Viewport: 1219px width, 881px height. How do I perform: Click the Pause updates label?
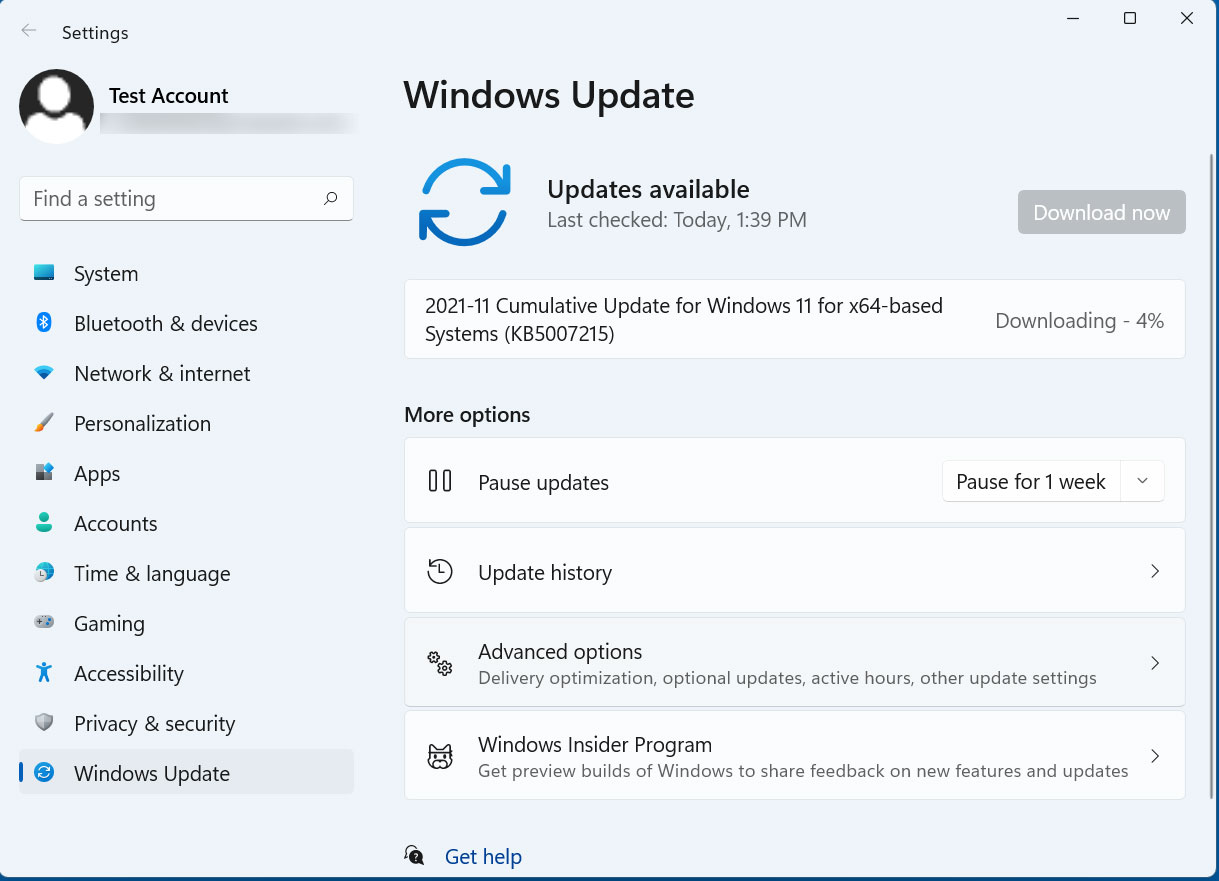[543, 482]
